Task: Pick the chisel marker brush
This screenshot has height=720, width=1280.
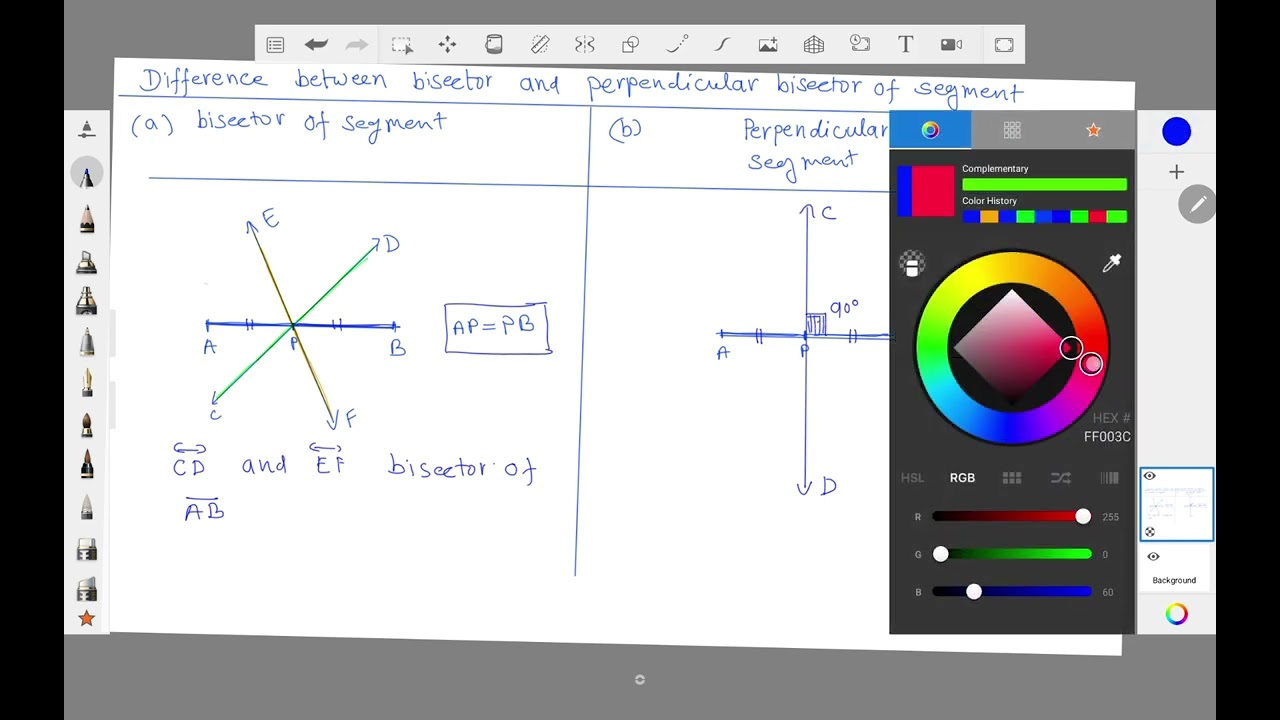Action: [x=87, y=262]
